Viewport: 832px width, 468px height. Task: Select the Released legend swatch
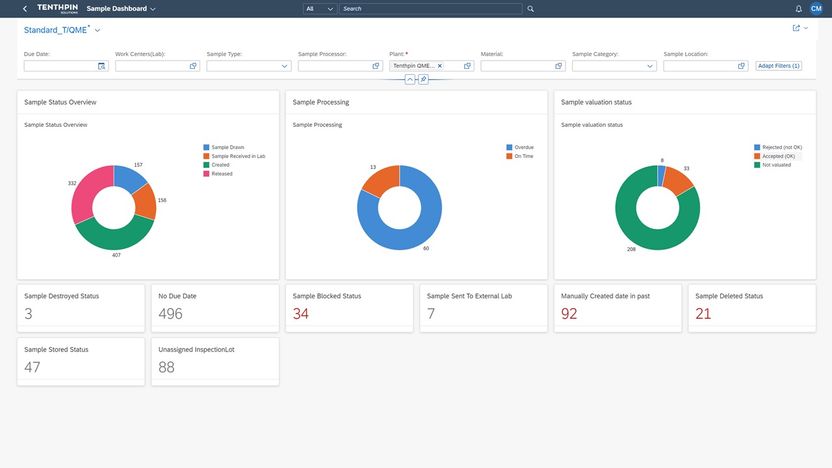tap(206, 174)
